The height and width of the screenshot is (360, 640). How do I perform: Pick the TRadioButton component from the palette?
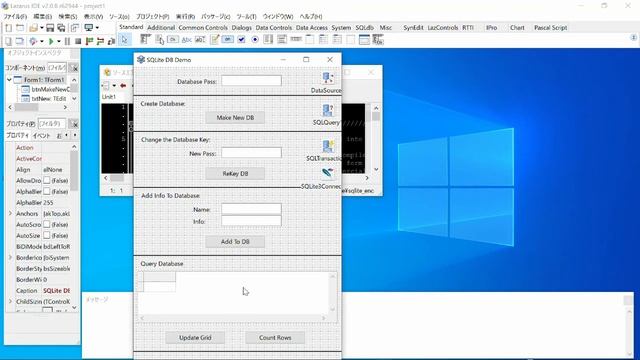point(255,40)
